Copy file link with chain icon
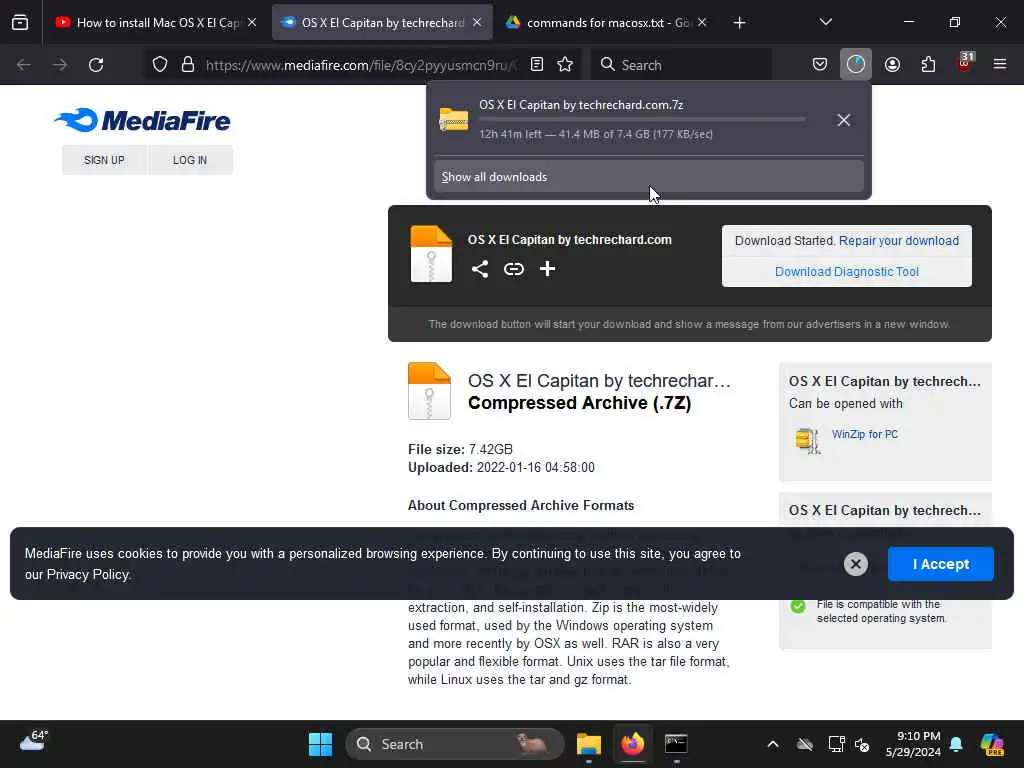The image size is (1024, 768). [514, 268]
